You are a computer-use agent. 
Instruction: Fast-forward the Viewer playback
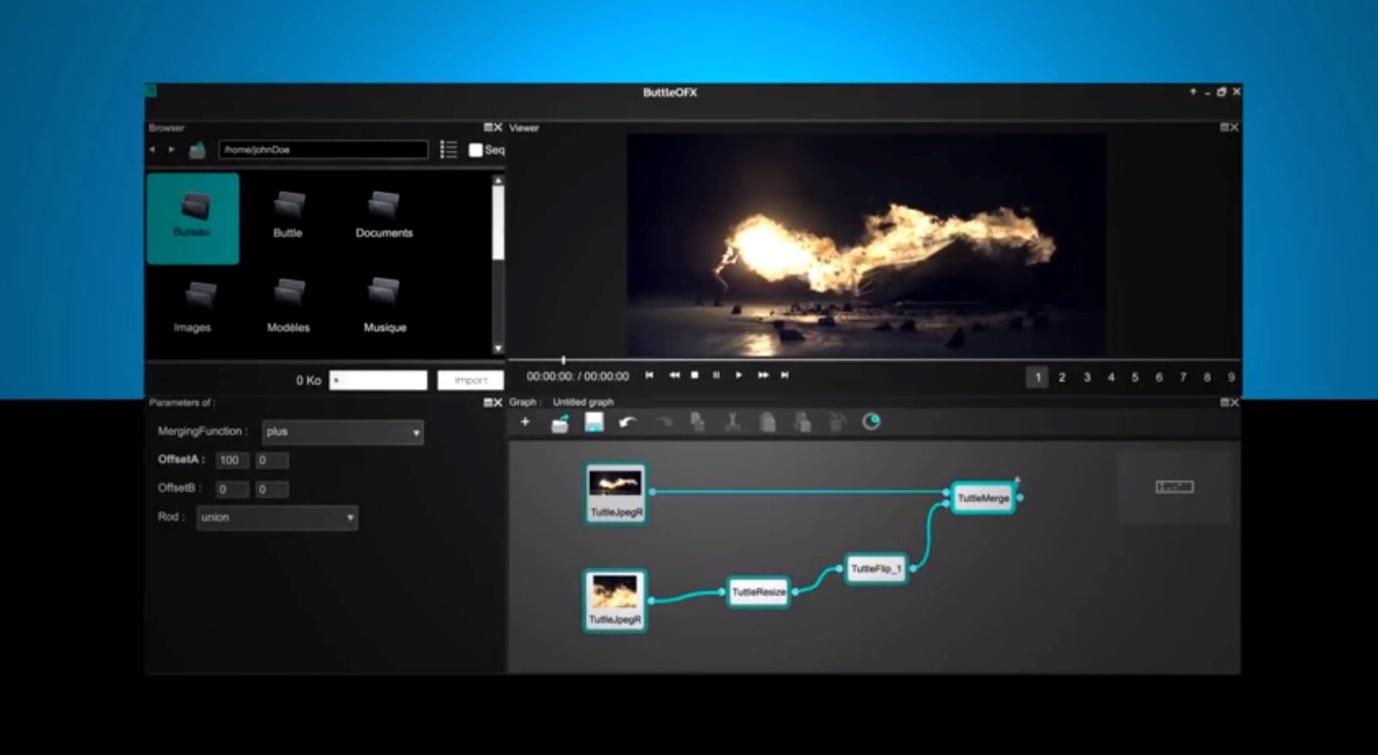click(763, 376)
